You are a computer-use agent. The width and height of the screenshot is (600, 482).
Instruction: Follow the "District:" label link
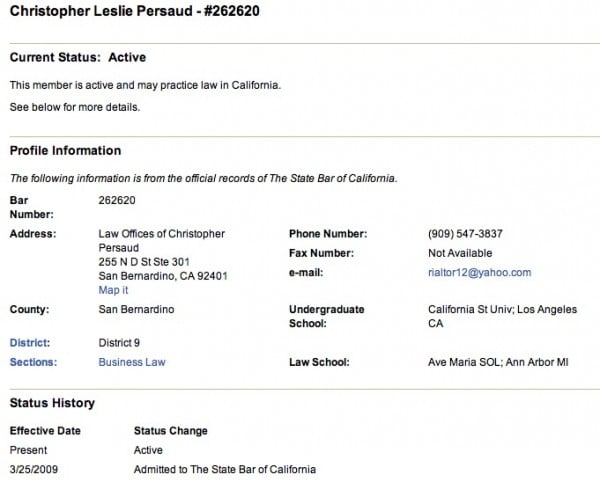click(30, 343)
